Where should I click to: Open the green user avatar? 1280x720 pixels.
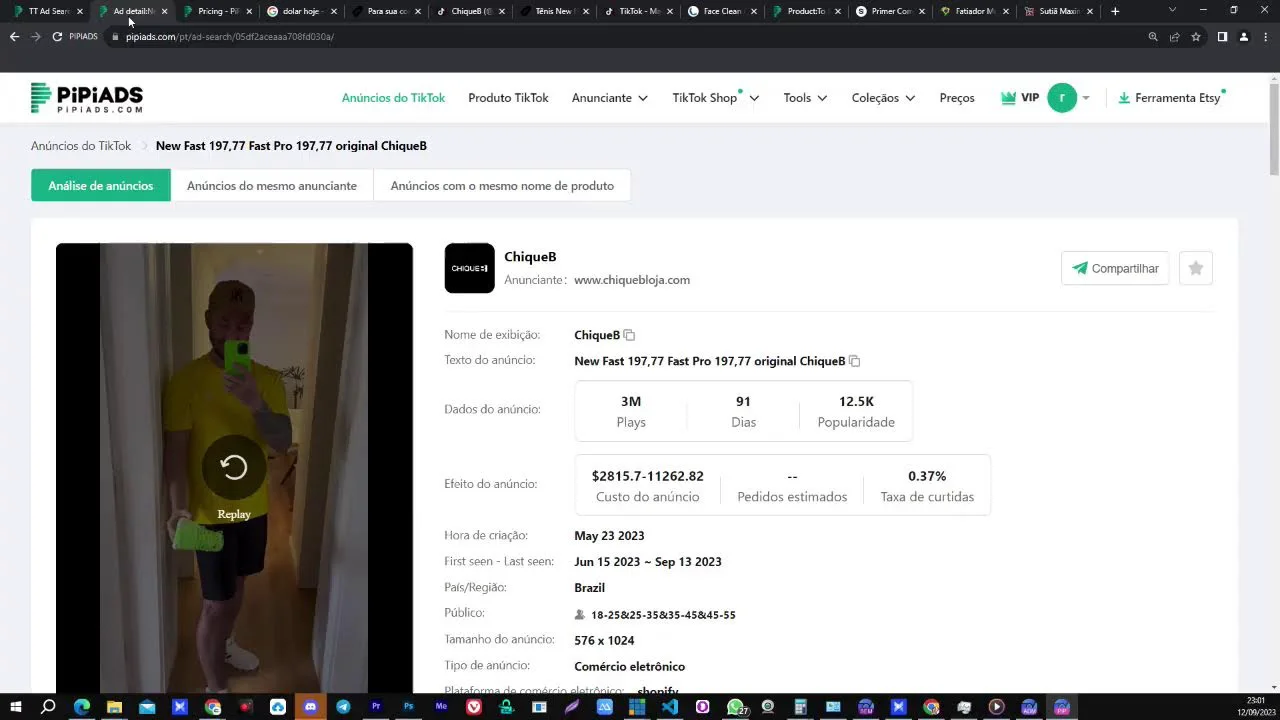[1061, 98]
